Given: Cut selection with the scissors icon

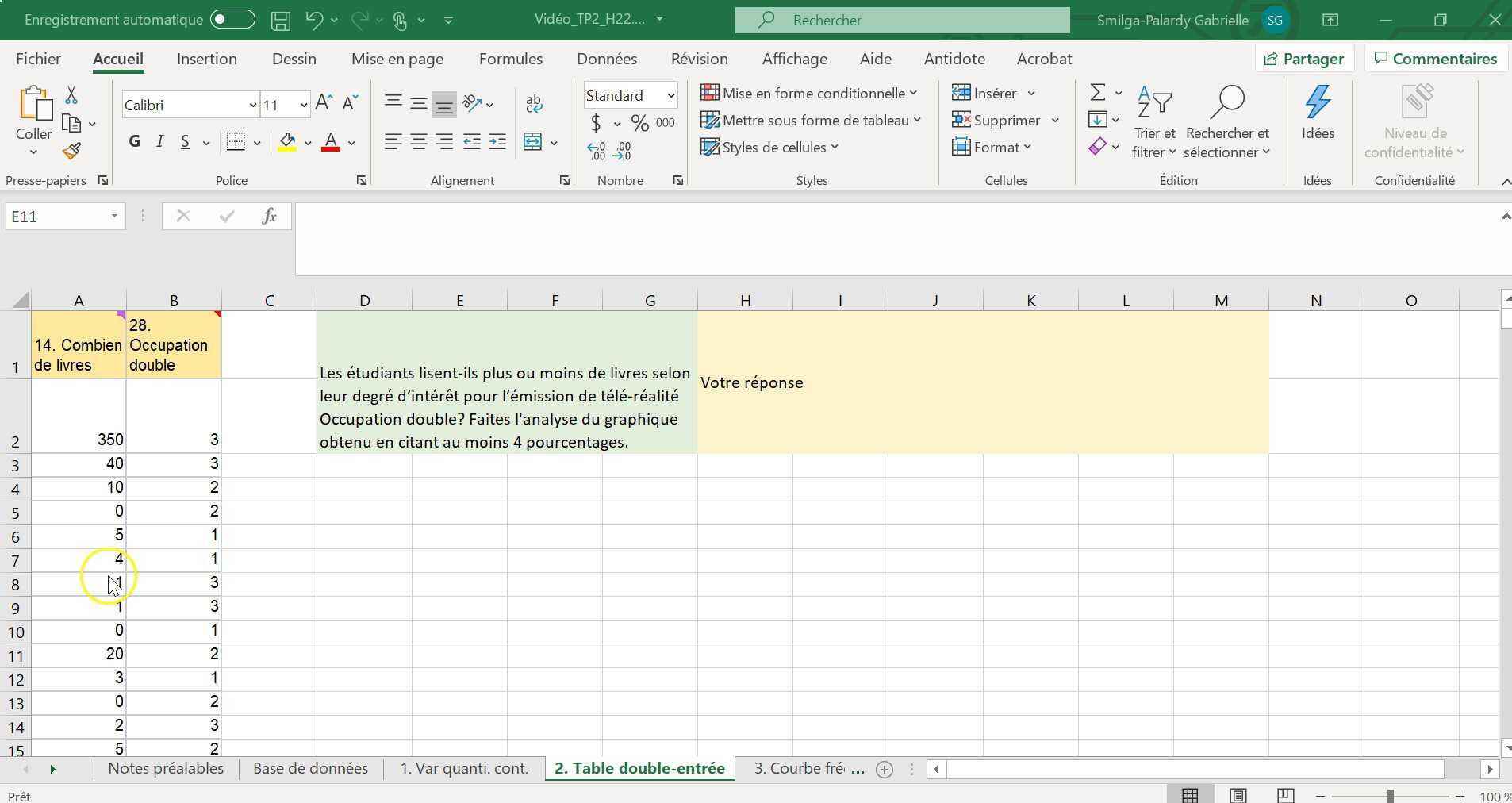Looking at the screenshot, I should pyautogui.click(x=71, y=96).
